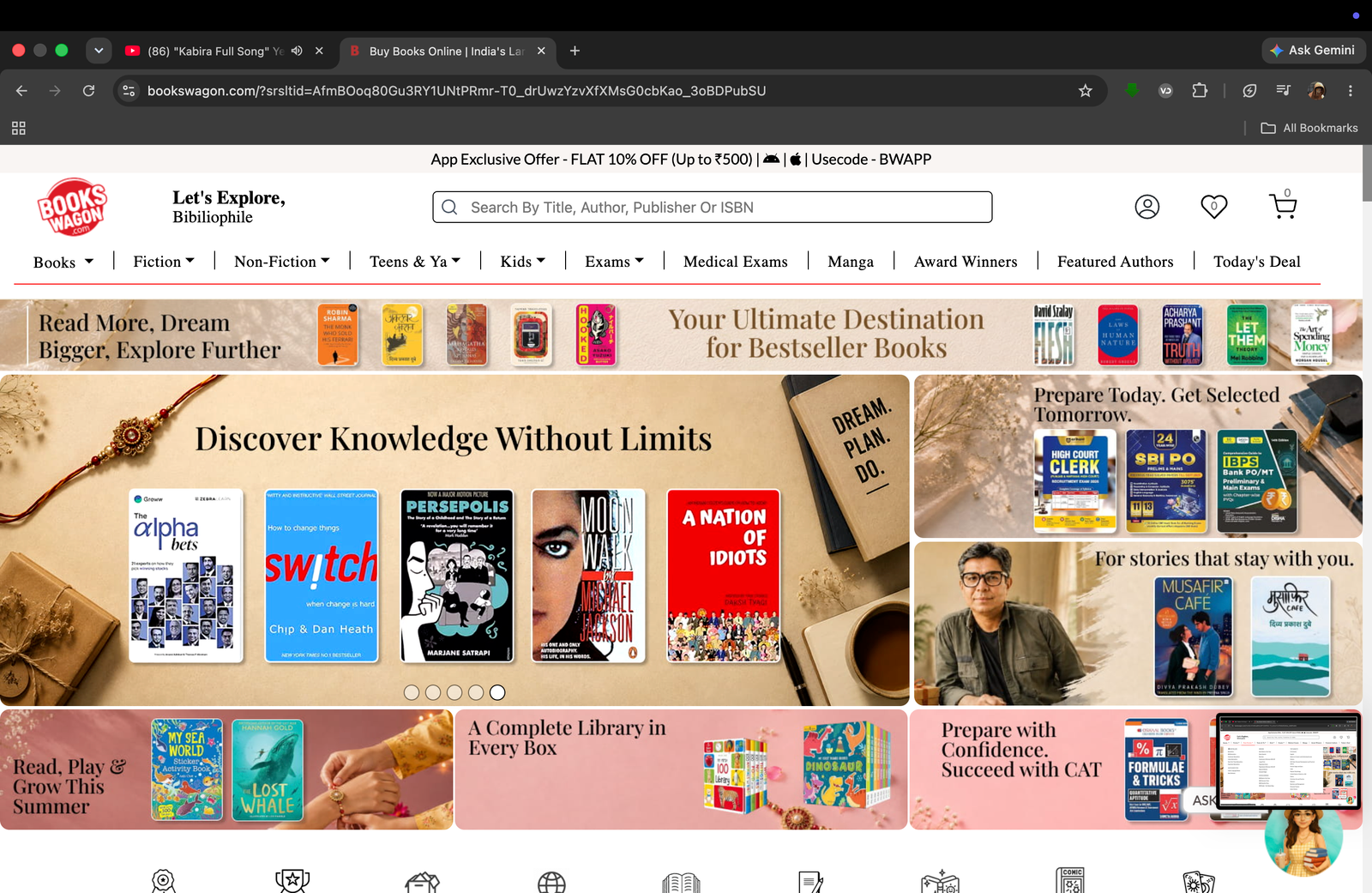Open the chat assistant avatar
Viewport: 1372px width, 893px height.
point(1303,840)
